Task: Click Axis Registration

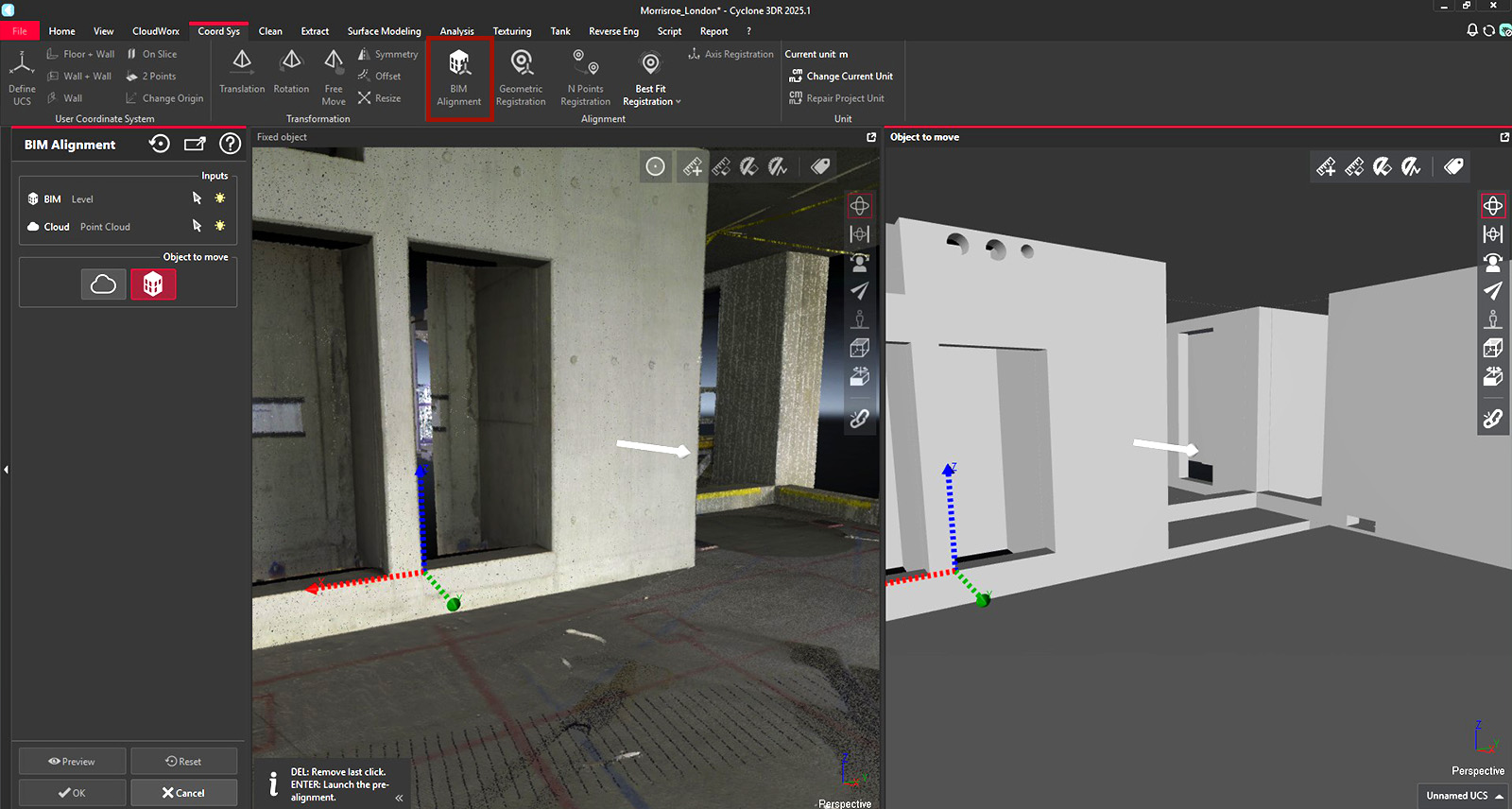Action: pos(730,54)
